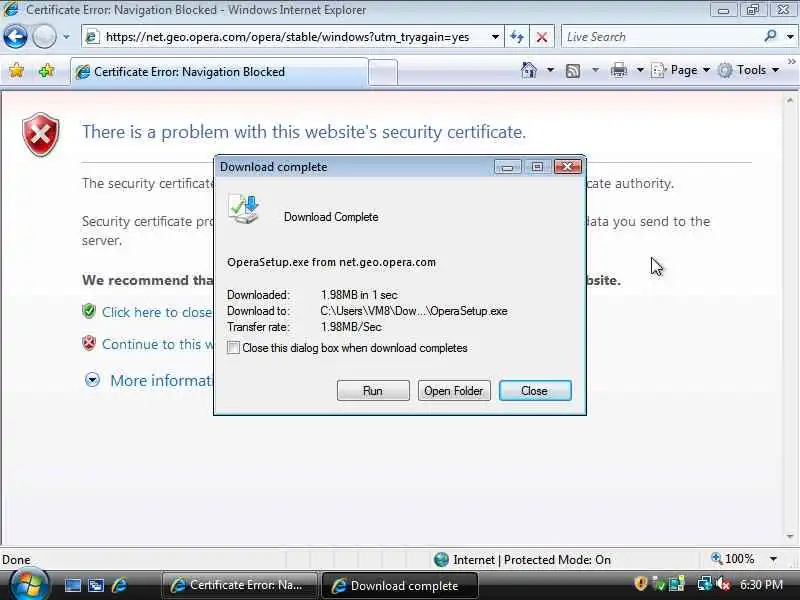Run the downloaded OperaSetup.exe

373,391
